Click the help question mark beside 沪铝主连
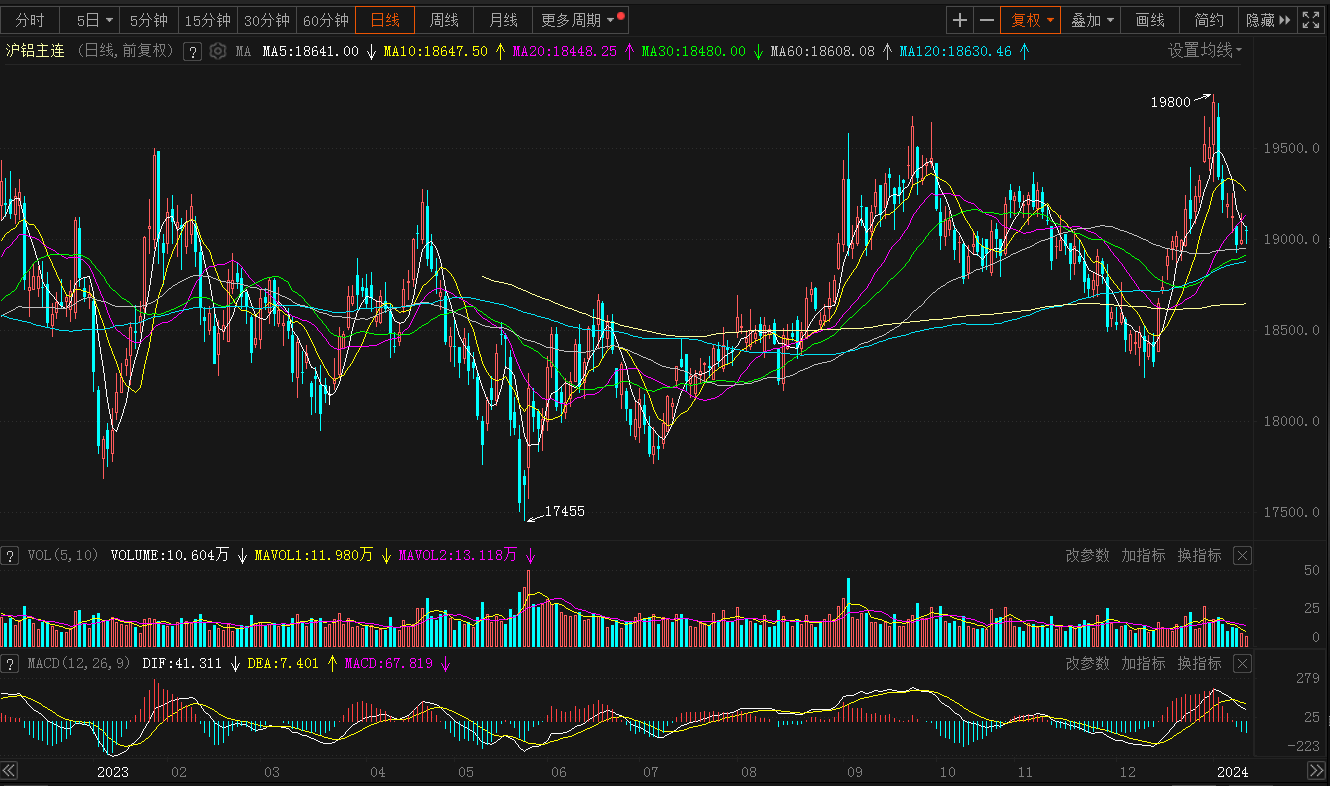The image size is (1330, 786). [x=193, y=51]
